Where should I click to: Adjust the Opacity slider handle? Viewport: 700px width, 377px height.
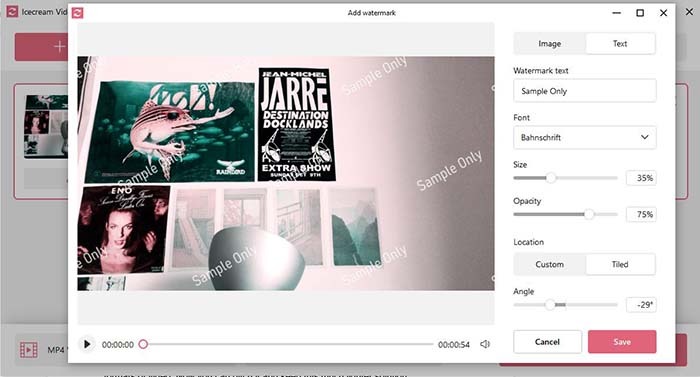click(589, 214)
